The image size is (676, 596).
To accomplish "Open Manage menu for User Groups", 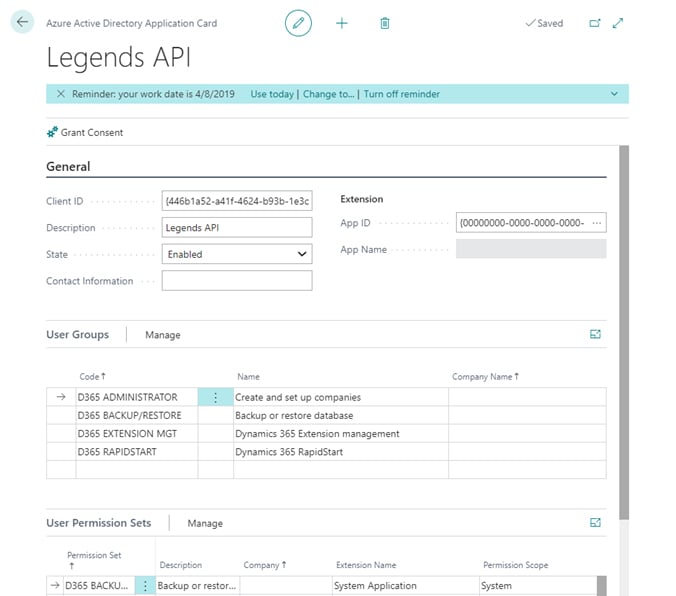I will click(163, 335).
